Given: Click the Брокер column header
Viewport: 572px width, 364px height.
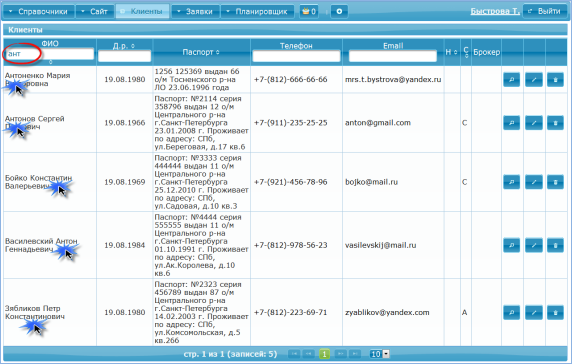Looking at the screenshot, I should [x=486, y=52].
